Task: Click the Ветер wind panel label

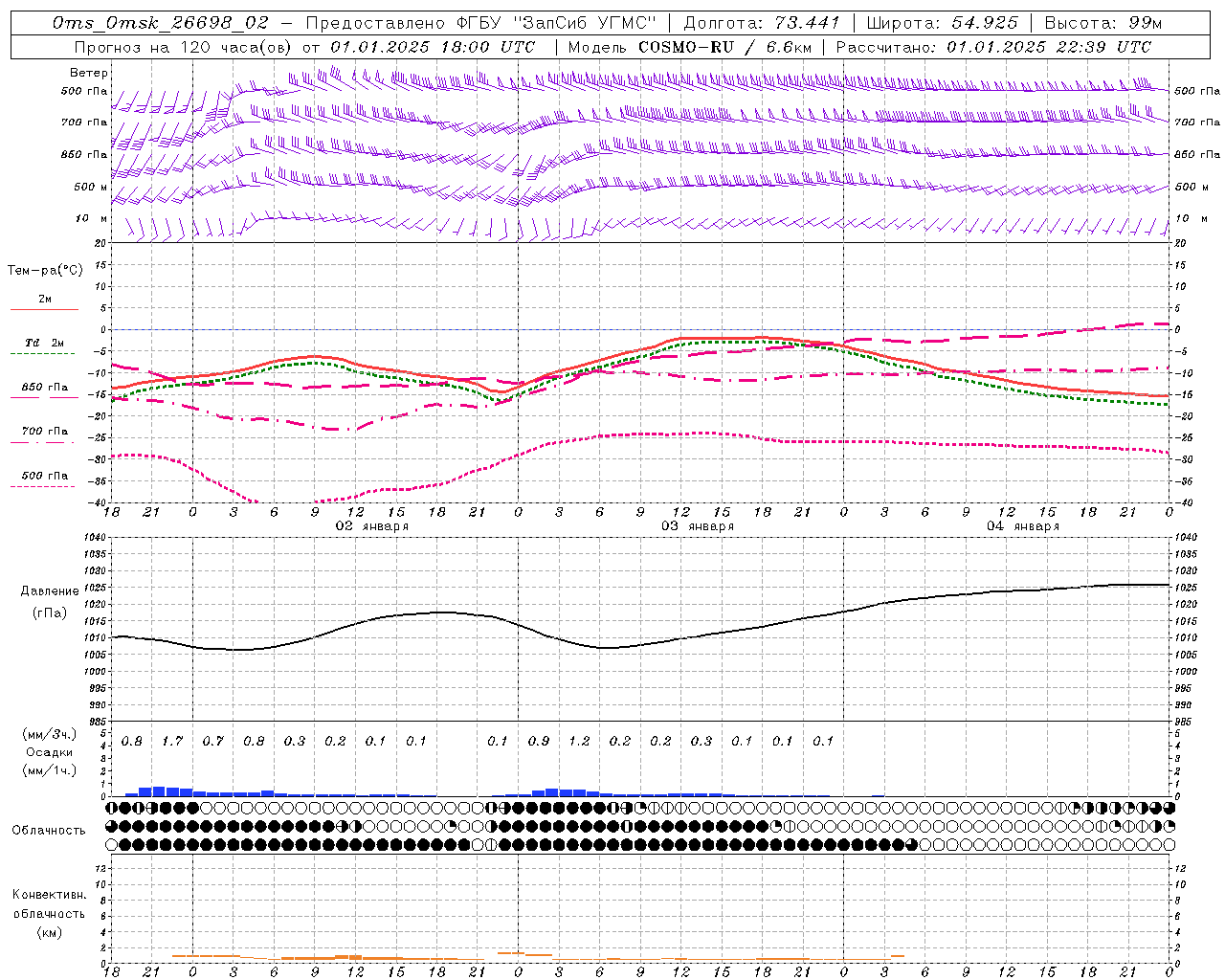Action: 89,73
